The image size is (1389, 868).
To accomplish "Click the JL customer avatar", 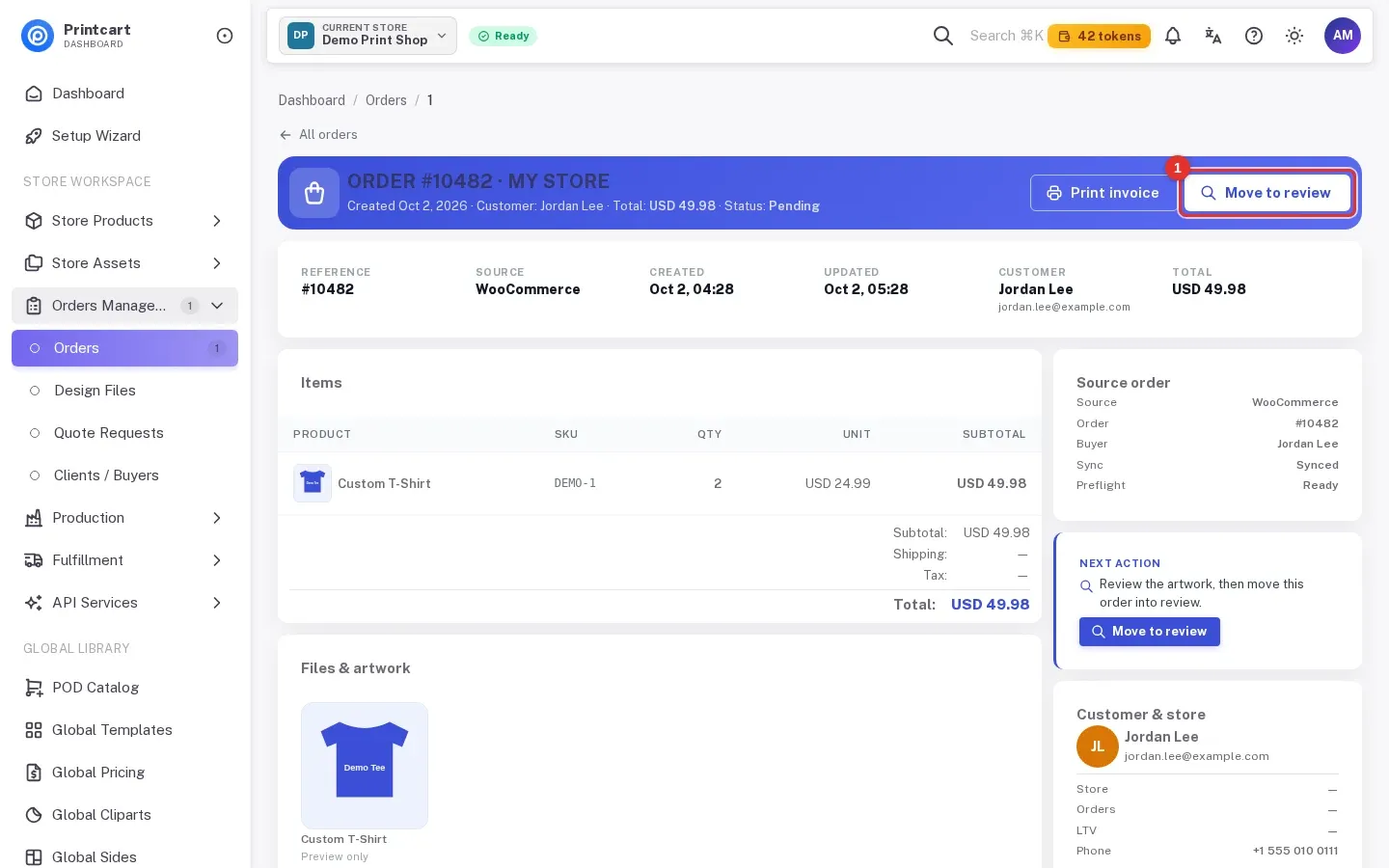I will [x=1098, y=746].
